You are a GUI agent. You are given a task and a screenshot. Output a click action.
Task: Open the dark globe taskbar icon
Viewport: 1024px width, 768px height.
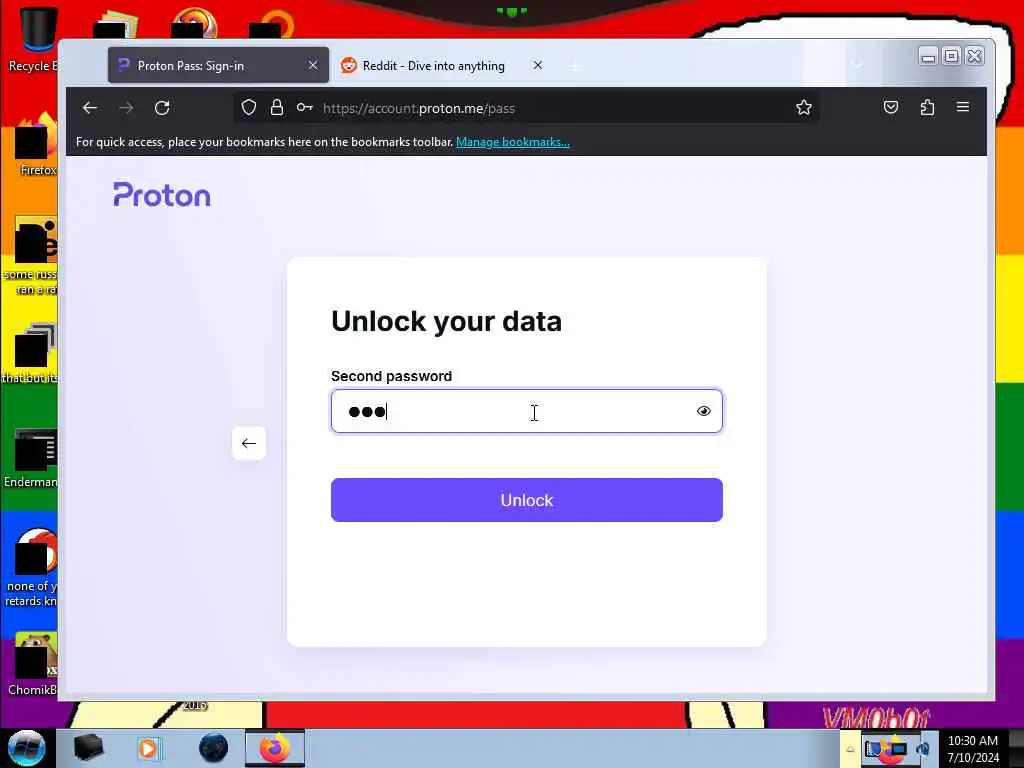click(x=213, y=748)
